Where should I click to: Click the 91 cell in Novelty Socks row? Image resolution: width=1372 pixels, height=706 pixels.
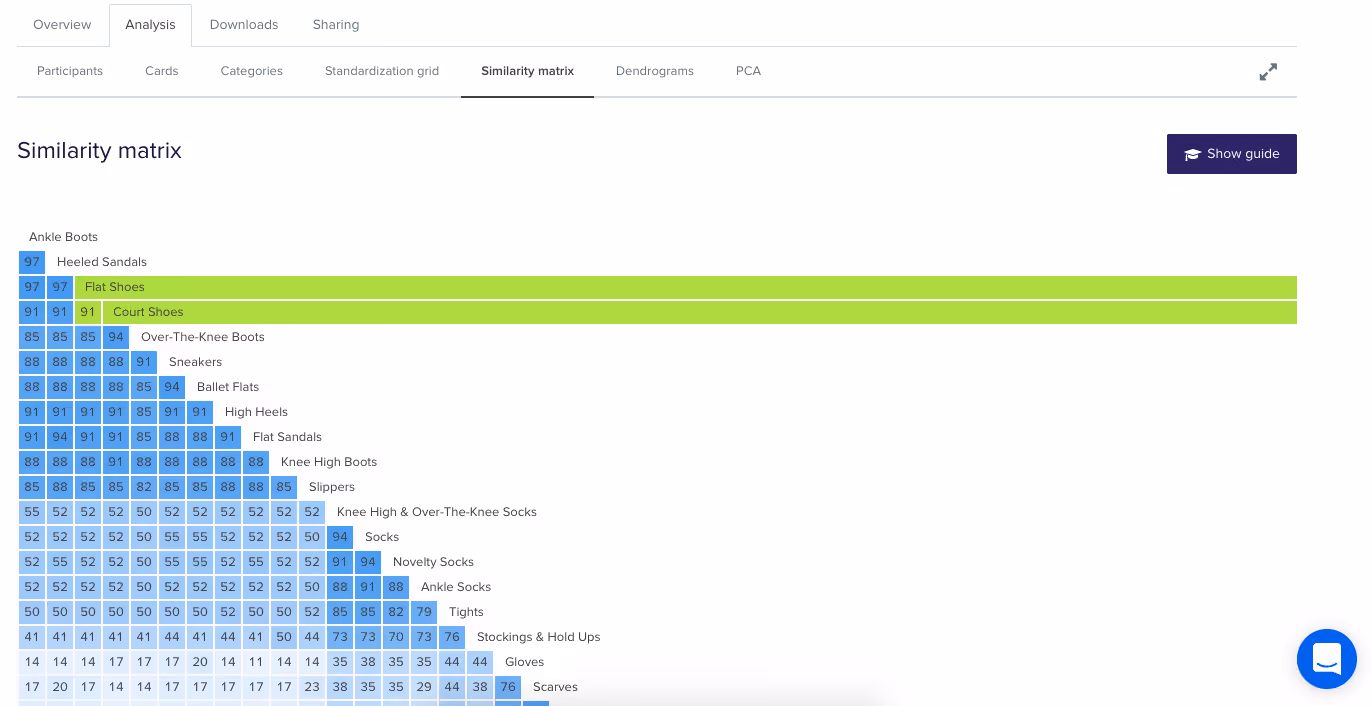(x=340, y=562)
